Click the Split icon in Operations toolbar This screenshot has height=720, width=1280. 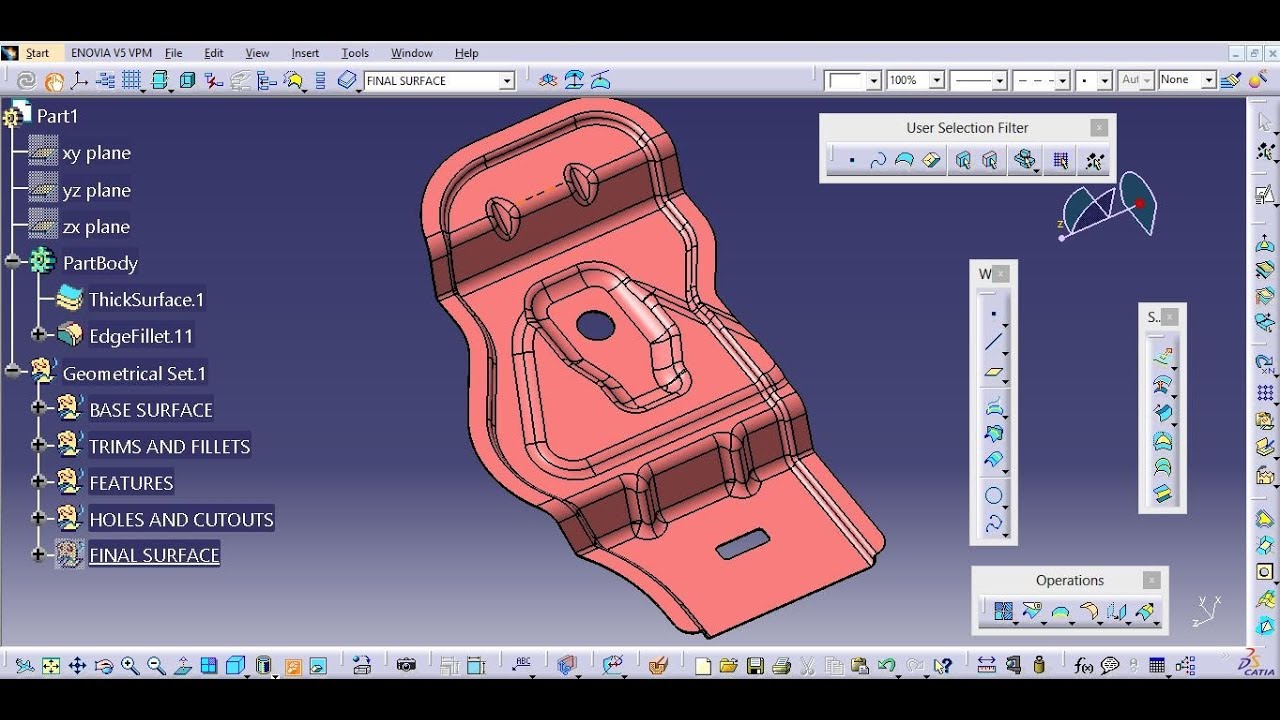(x=1032, y=611)
